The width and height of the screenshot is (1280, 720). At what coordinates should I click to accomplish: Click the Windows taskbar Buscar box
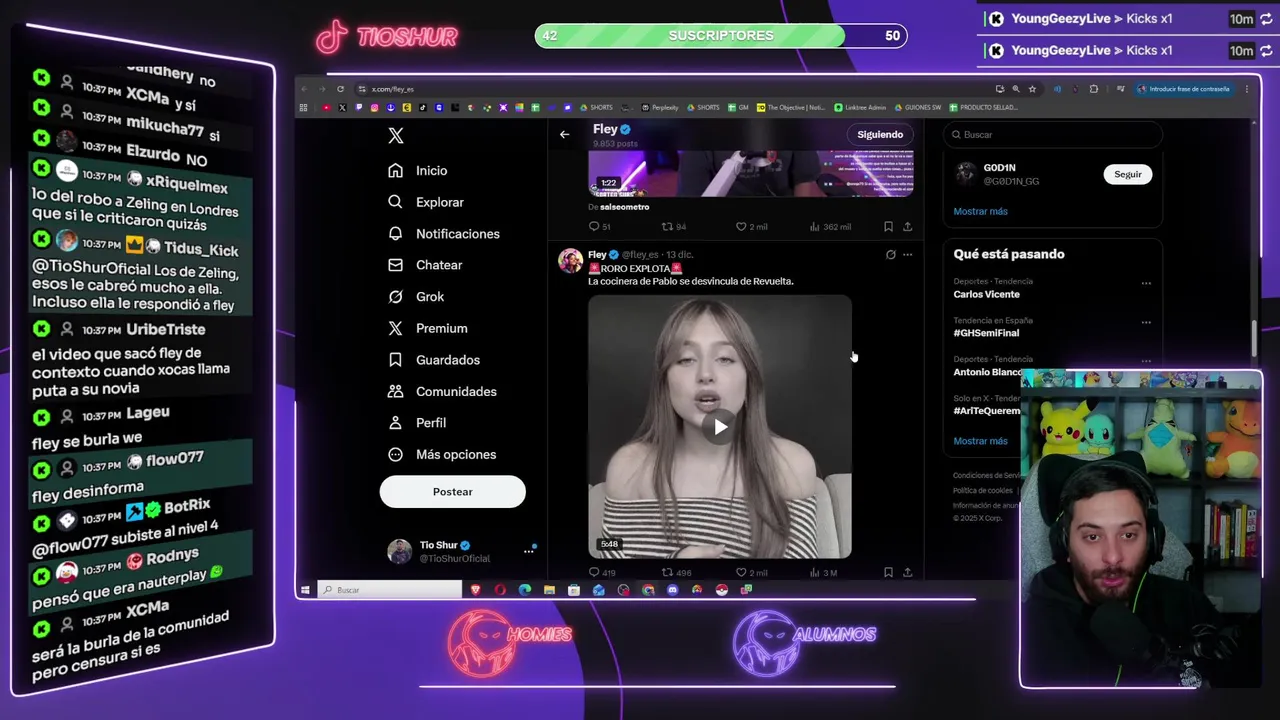pos(390,590)
